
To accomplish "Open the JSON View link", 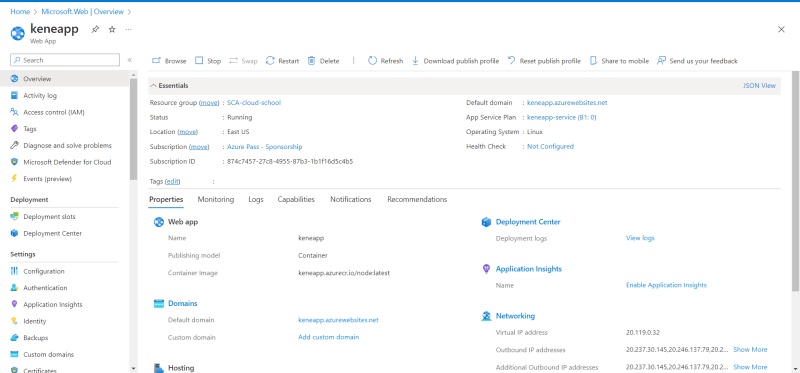I will tap(759, 86).
